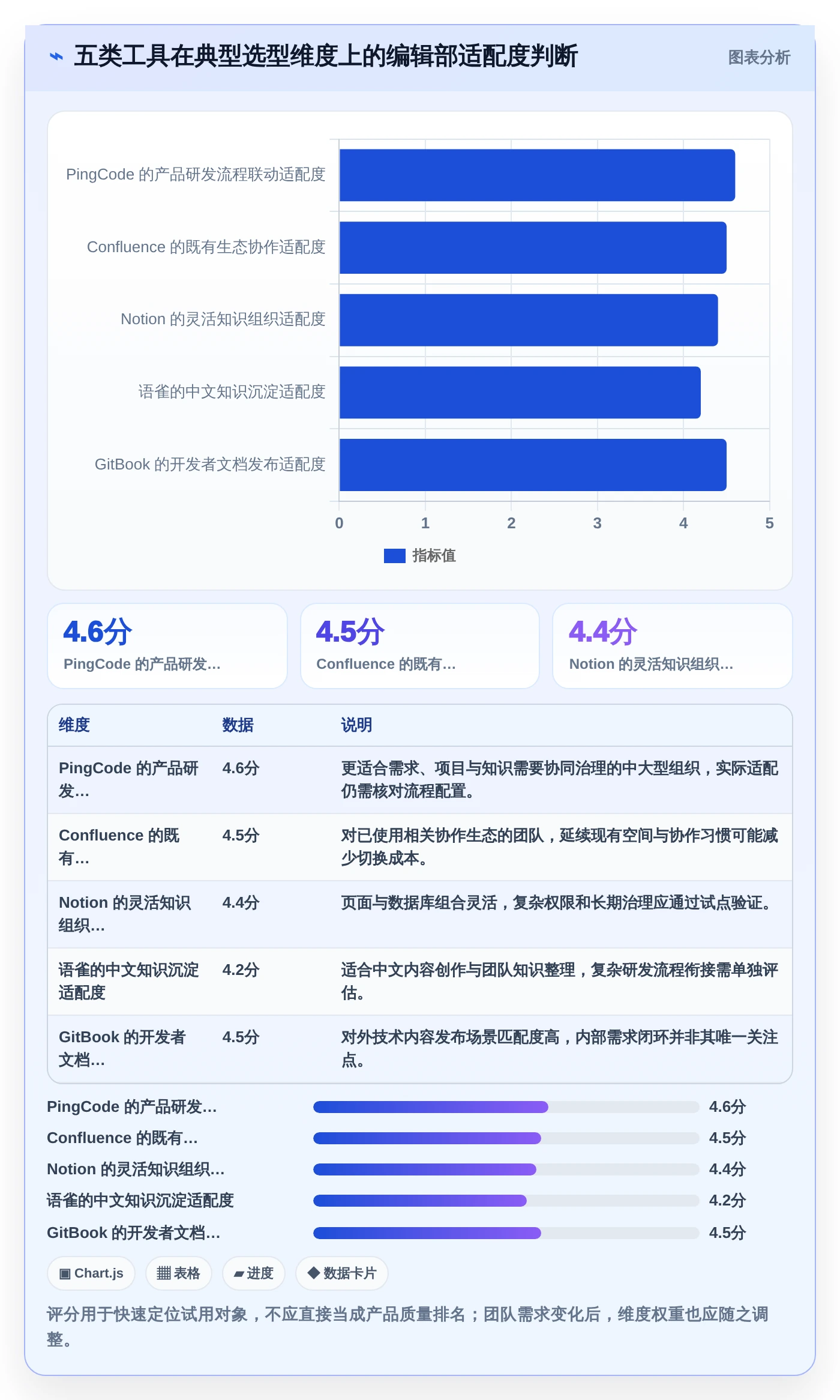Click the Notion bar in the chart
840x1400 pixels.
529,320
